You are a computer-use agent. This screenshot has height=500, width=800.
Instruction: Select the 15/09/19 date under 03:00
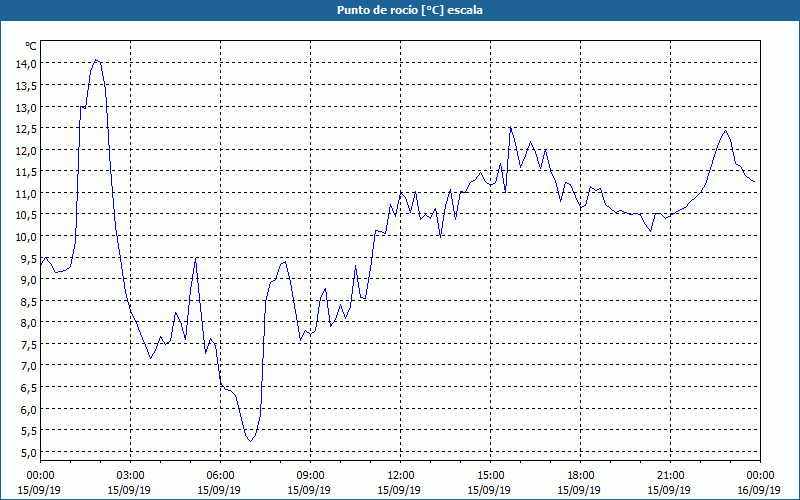pyautogui.click(x=129, y=490)
